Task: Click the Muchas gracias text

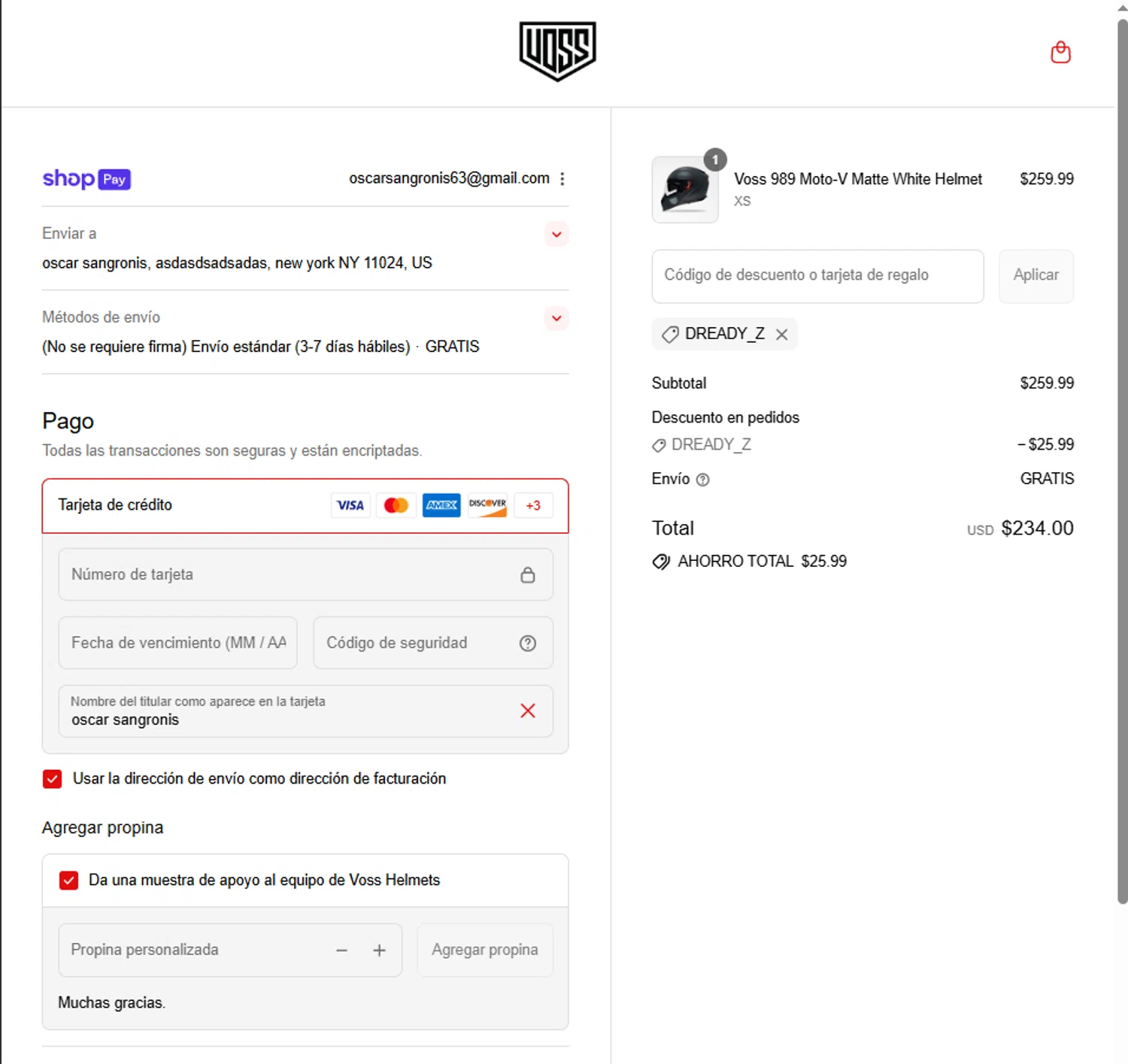Action: [x=111, y=1003]
